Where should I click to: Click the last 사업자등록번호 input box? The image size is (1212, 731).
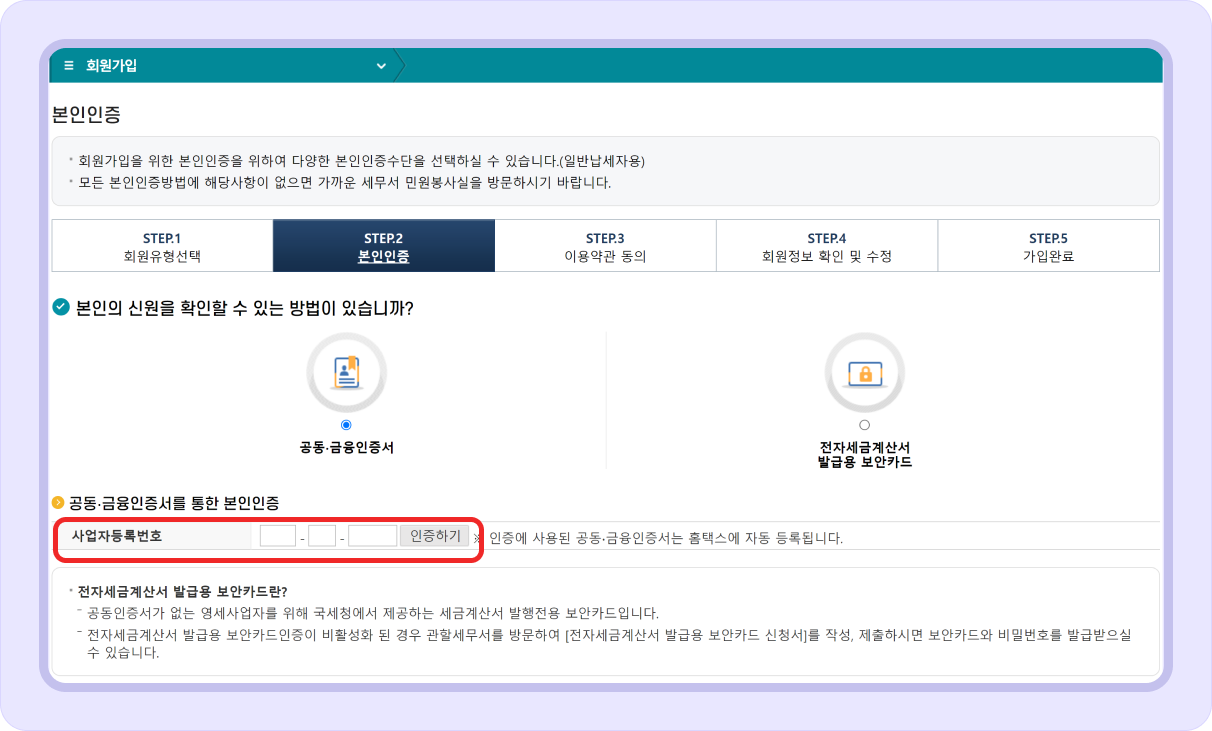coord(373,535)
